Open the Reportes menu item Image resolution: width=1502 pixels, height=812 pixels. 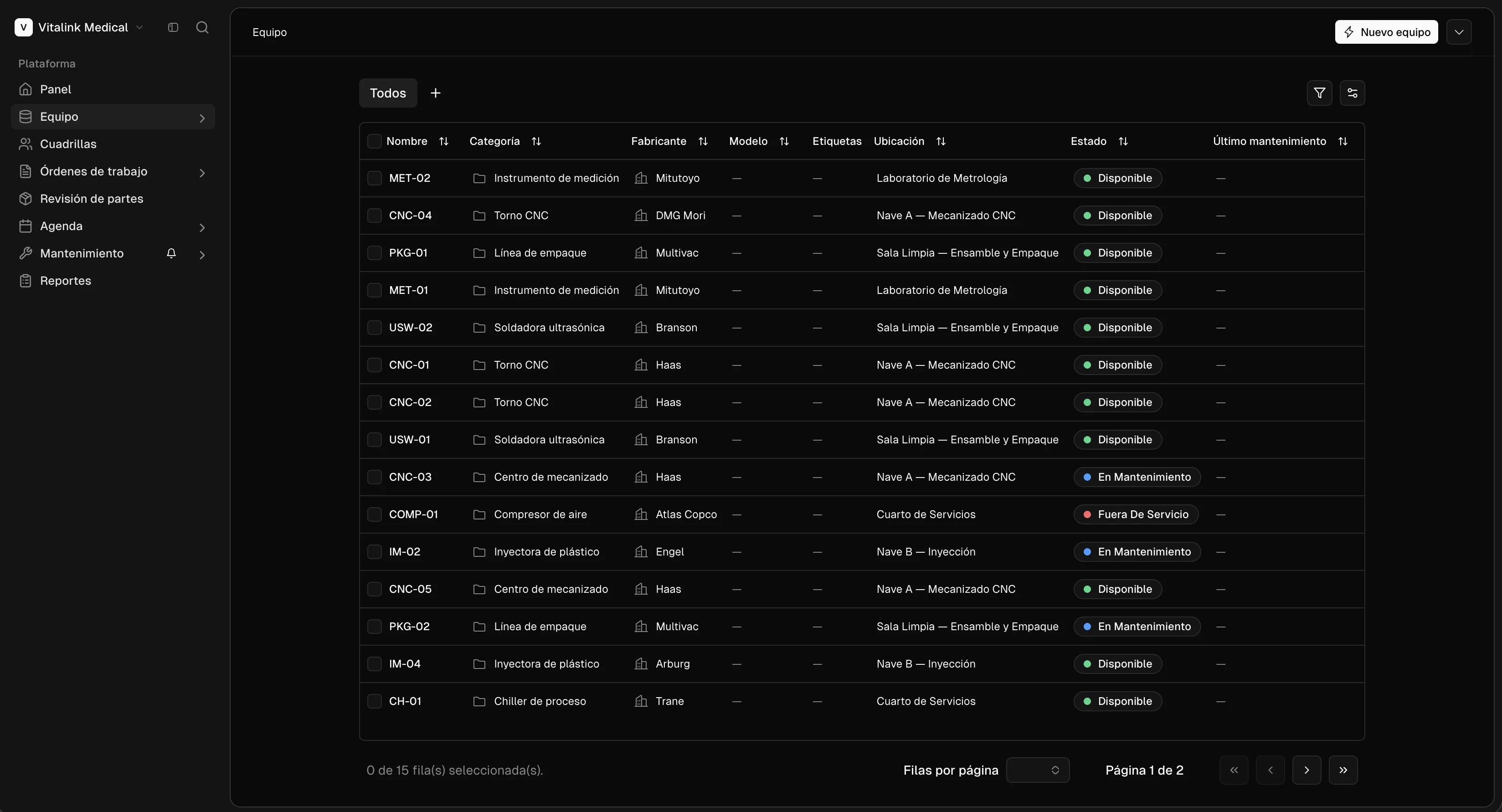(113, 281)
